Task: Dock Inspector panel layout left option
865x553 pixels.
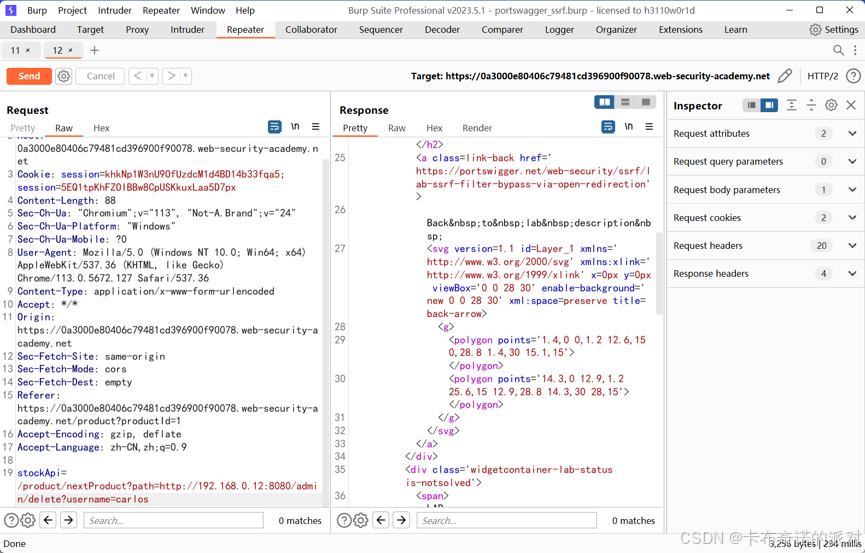Action: 751,105
